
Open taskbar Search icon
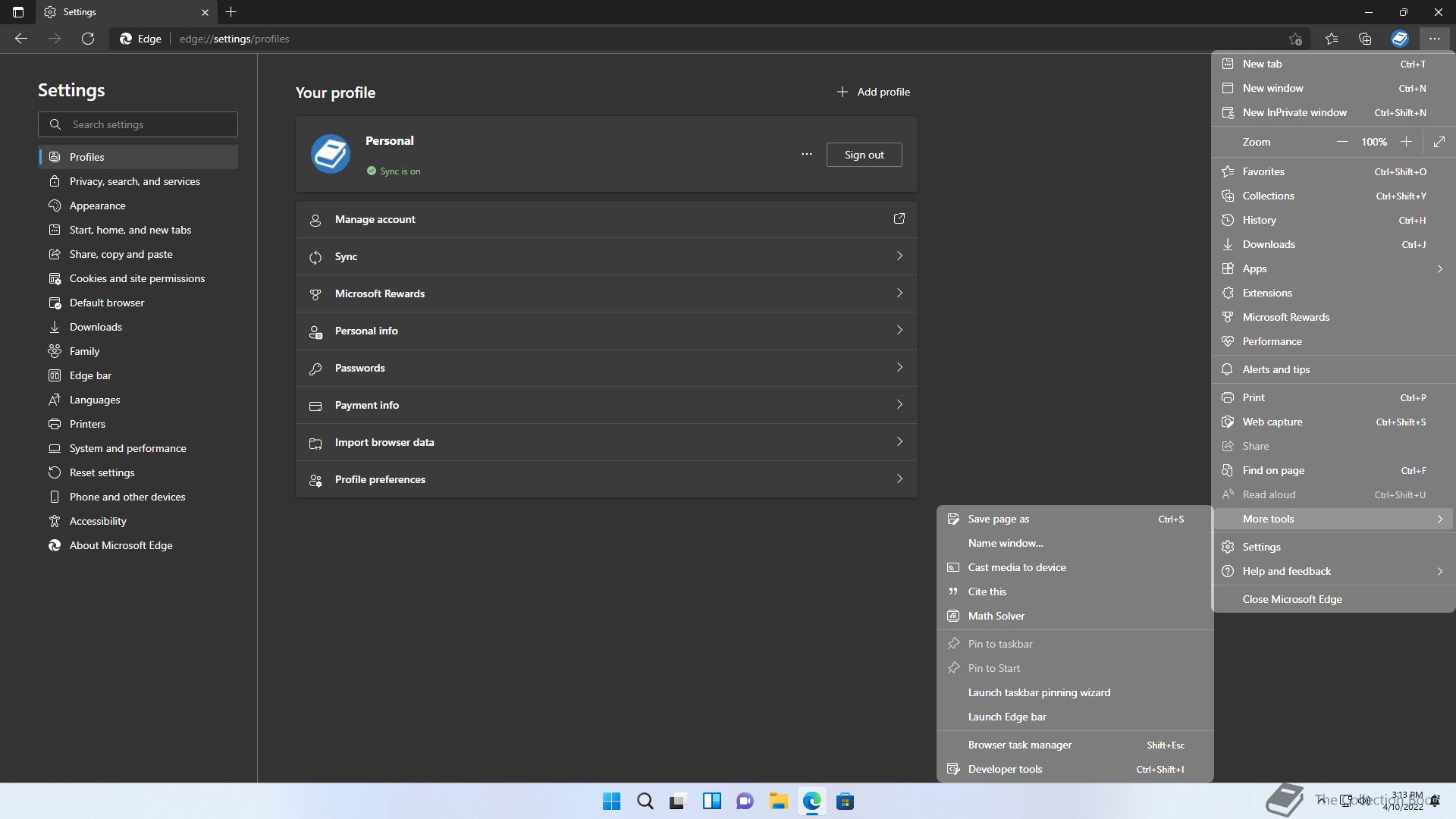645,801
